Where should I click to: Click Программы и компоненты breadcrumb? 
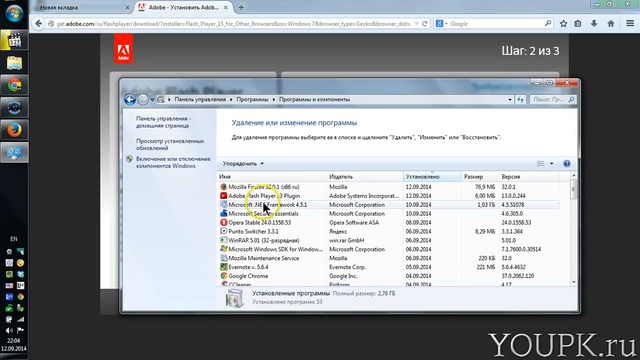[x=314, y=99]
